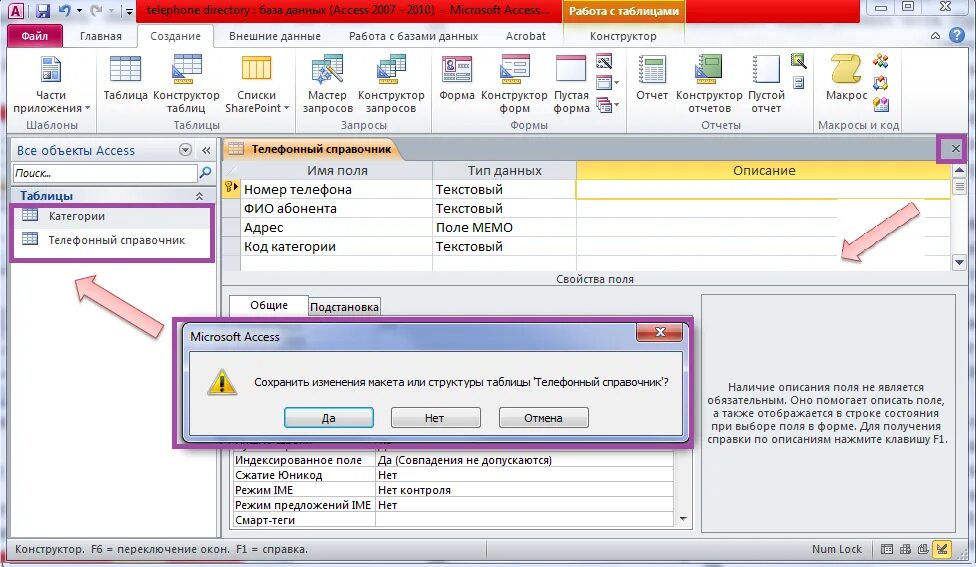Viewport: 976px width, 567px height.
Task: Switch to the Подстановка properties tab
Action: point(344,306)
